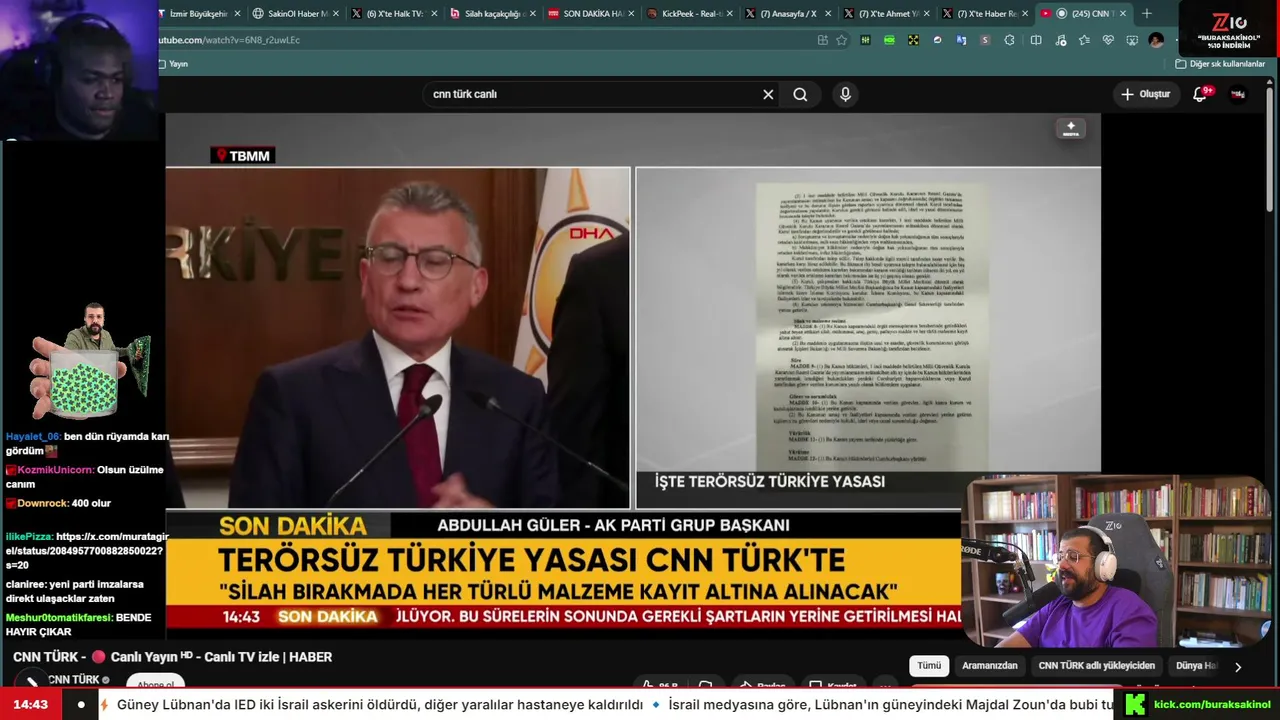Viewport: 1280px width, 720px height.
Task: Open the Diğer sık kullanılanlar bookmarks folder
Action: point(1220,64)
